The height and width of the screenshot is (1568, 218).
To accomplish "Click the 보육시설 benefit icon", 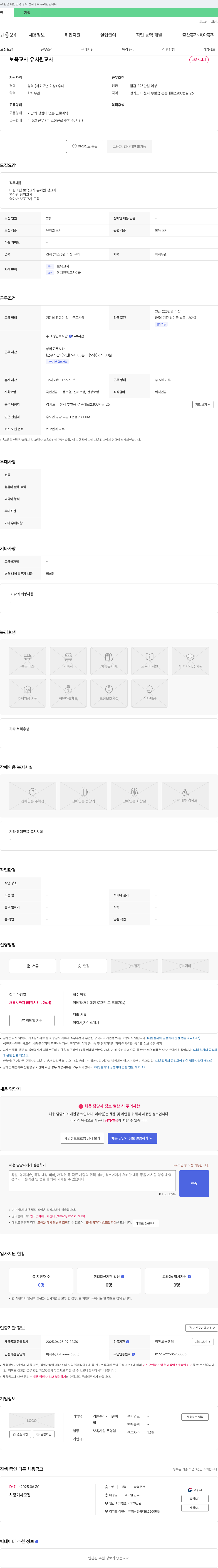I will (109, 693).
